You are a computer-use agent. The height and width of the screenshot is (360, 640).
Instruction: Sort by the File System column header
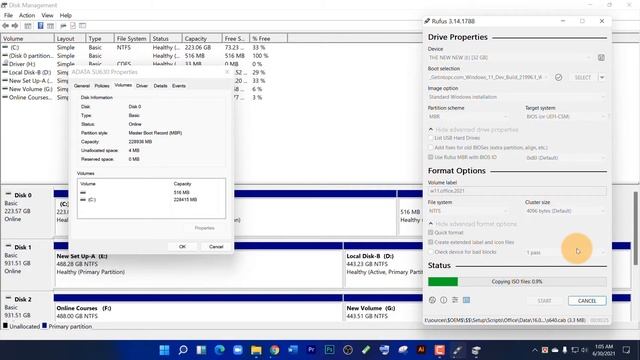[x=132, y=38]
